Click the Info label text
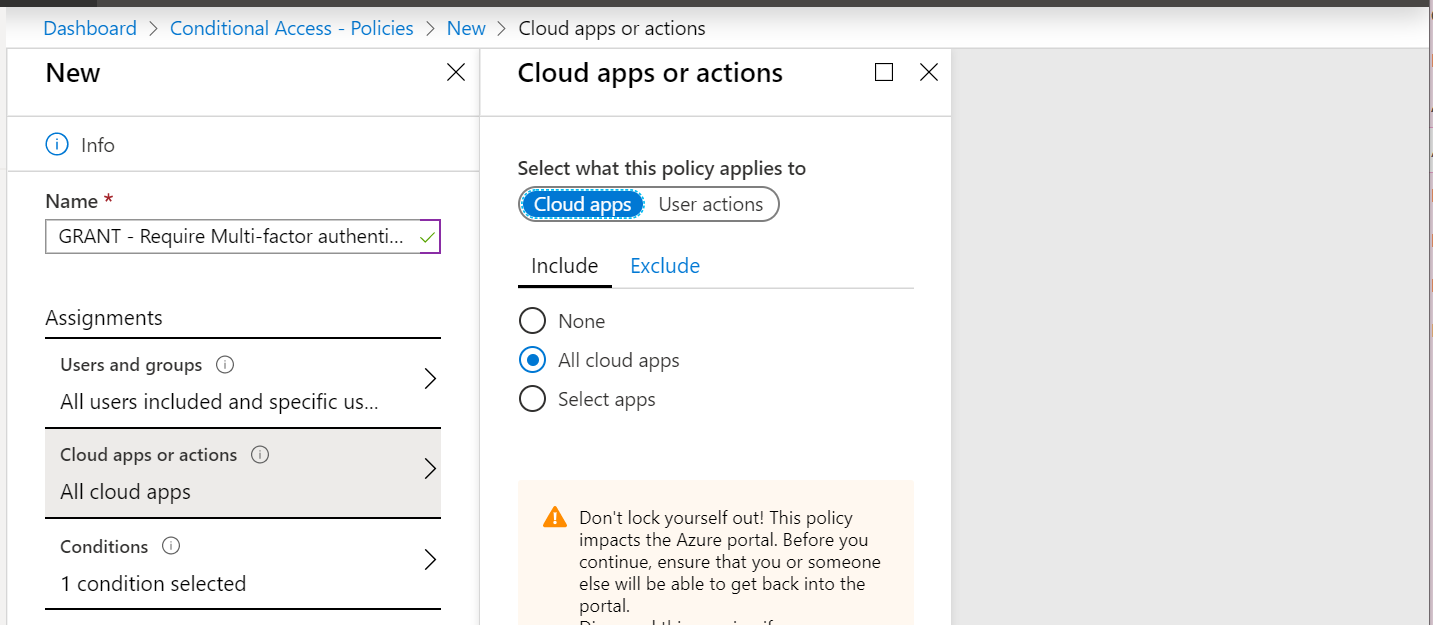1433x625 pixels. [x=98, y=145]
